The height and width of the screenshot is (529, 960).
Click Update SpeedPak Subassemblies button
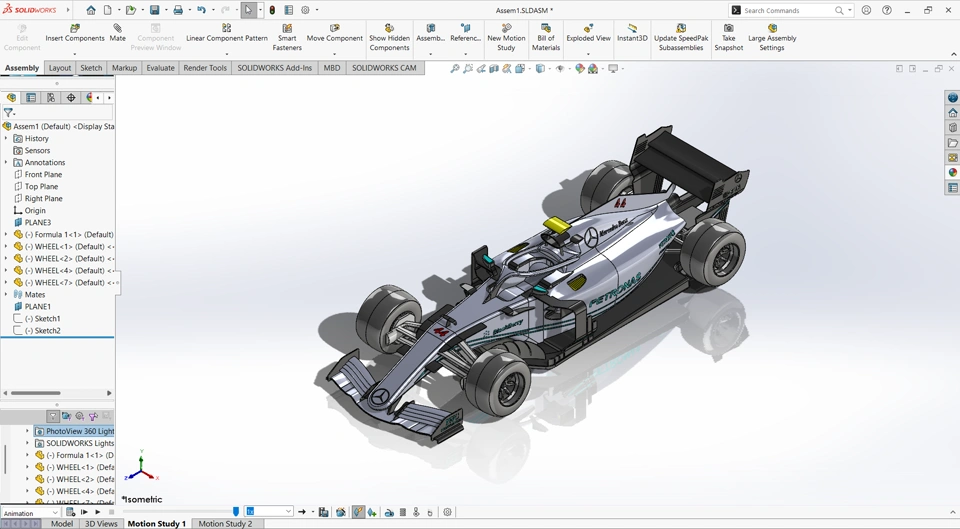681,38
